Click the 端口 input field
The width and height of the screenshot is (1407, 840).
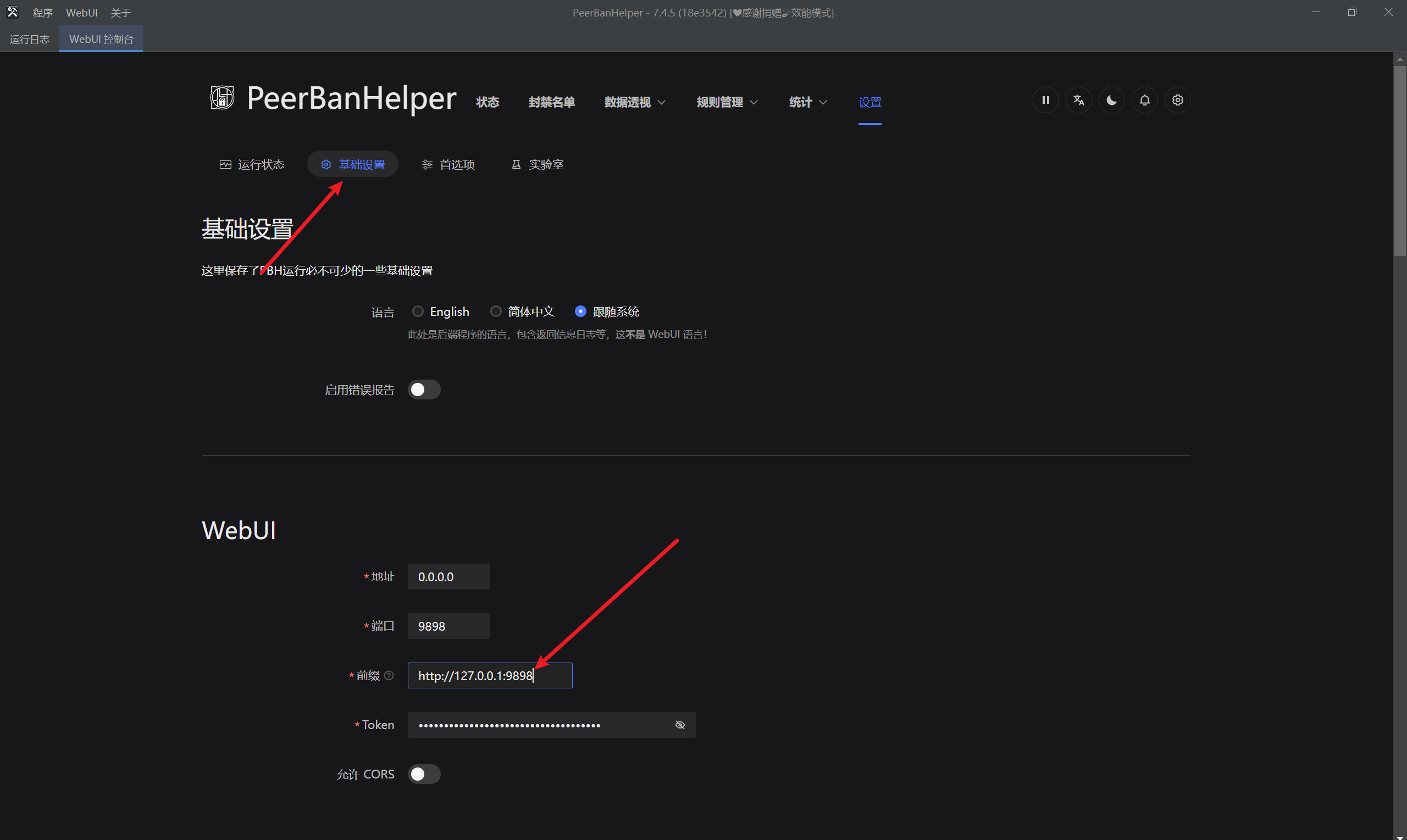448,626
